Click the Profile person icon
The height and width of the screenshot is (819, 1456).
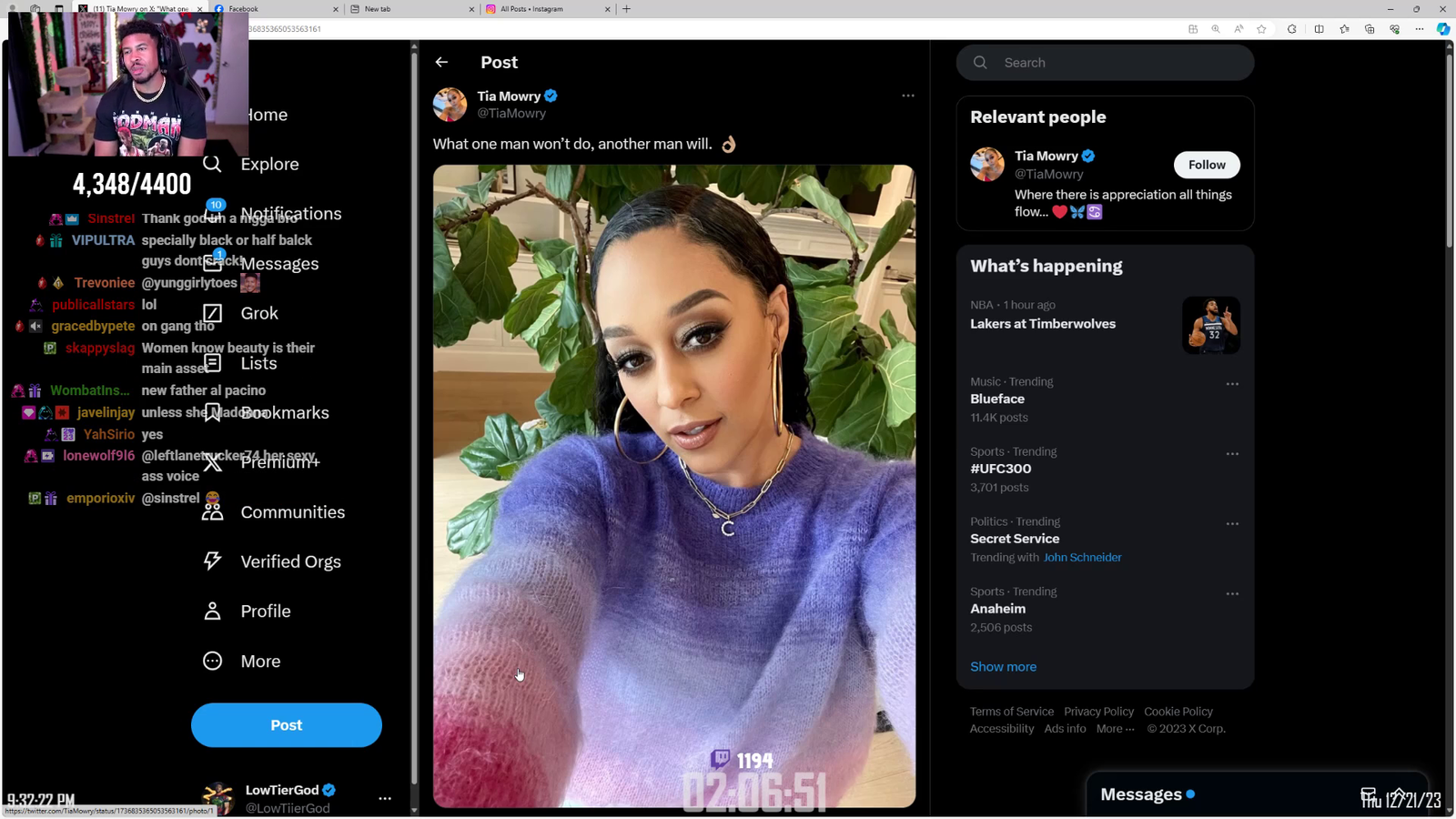(212, 612)
